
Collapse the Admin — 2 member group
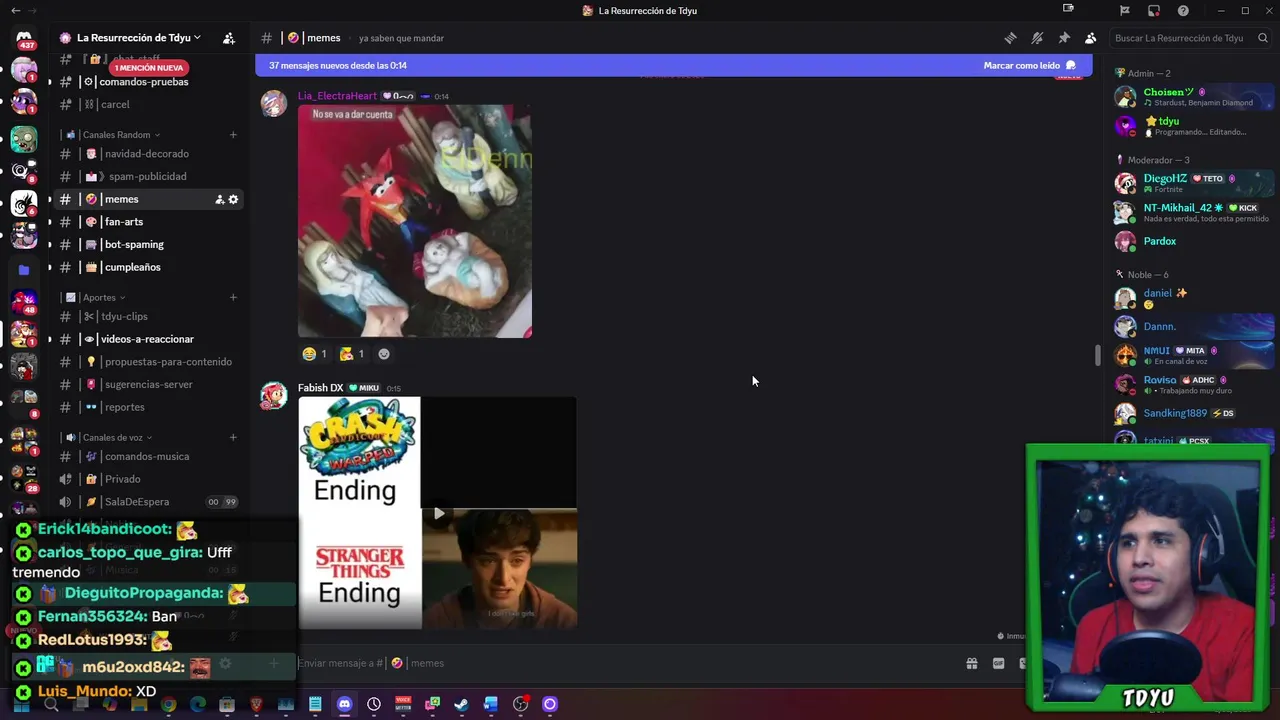1148,73
